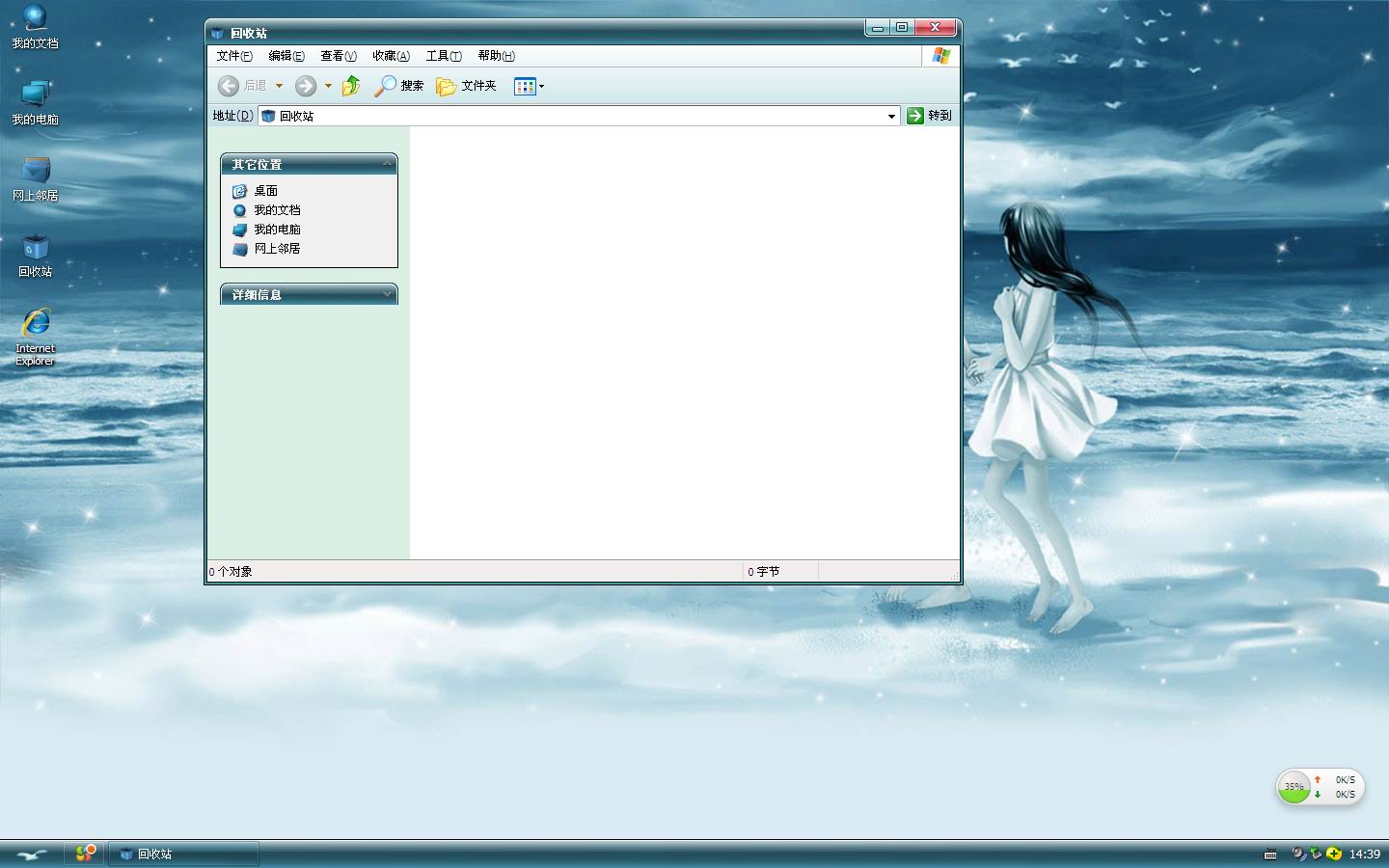Screen dimensions: 1389x868
Task: Click the colorful quick launch icon on taskbar
Action: coord(85,853)
